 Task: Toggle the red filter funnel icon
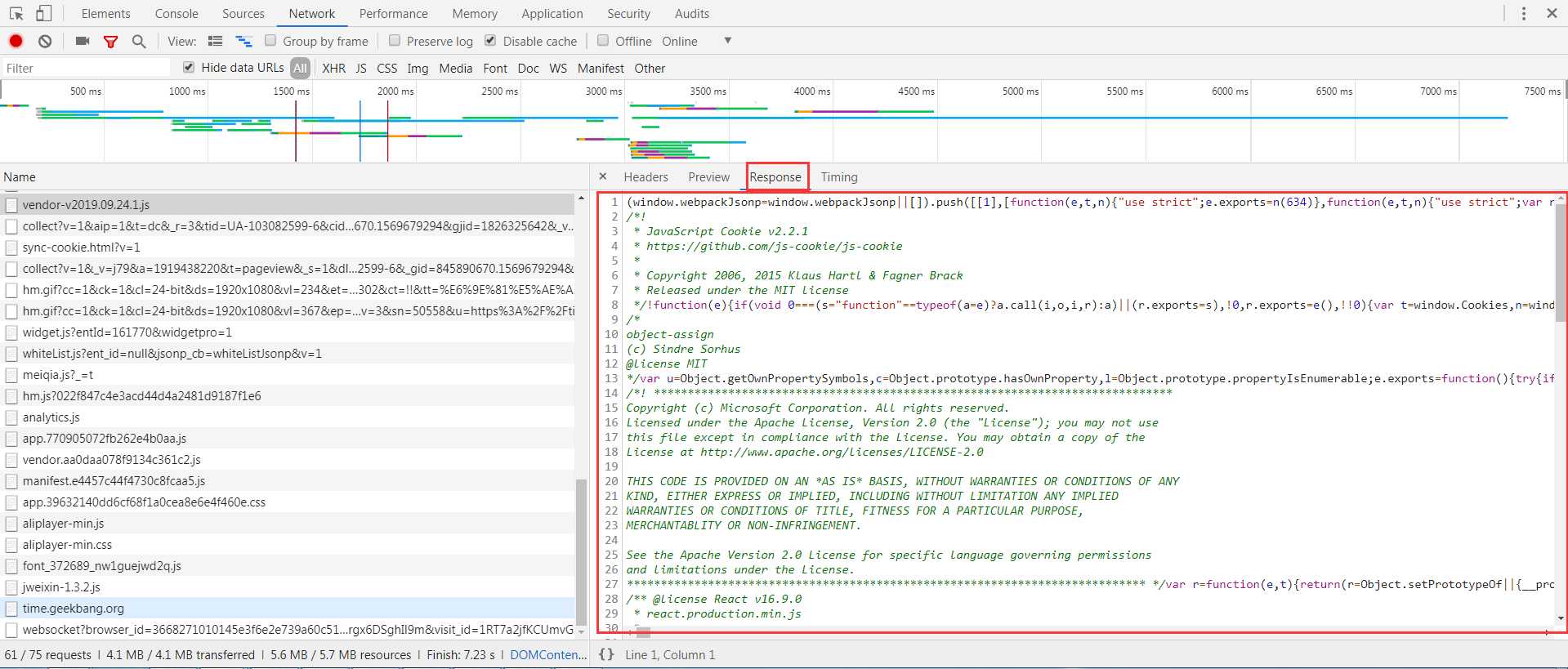point(110,41)
